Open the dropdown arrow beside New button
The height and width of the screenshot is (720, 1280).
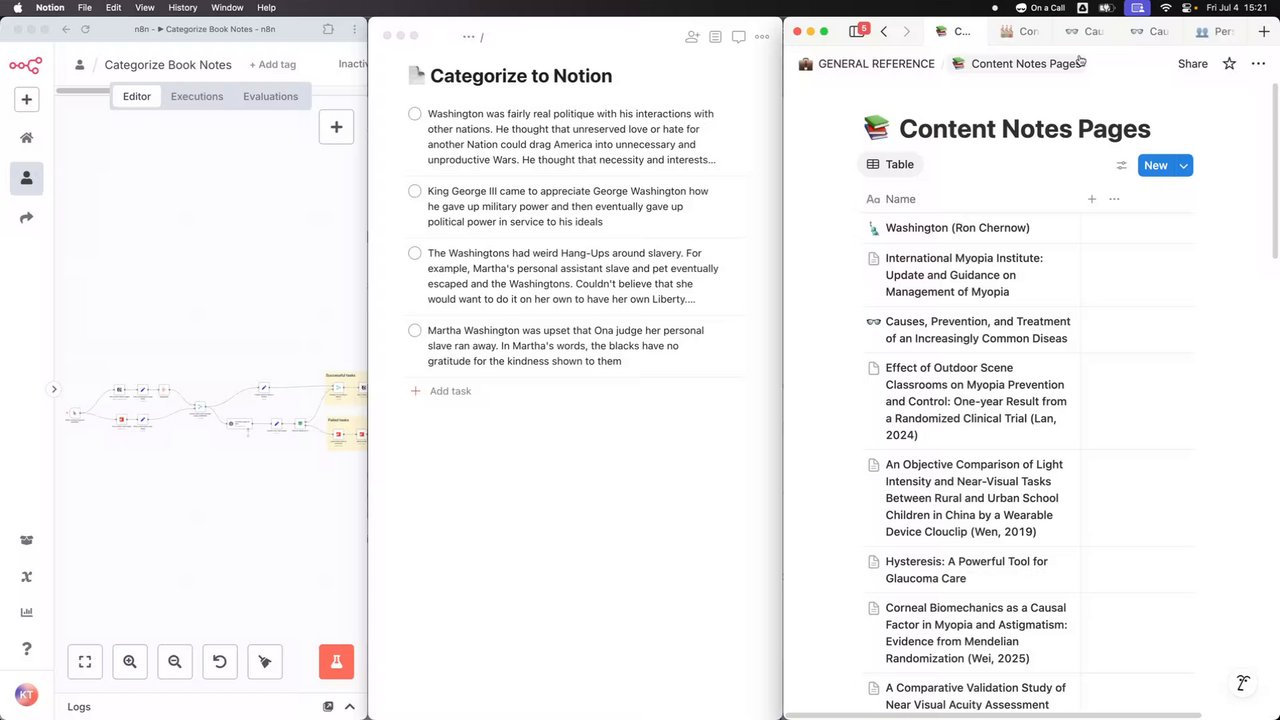(x=1184, y=165)
